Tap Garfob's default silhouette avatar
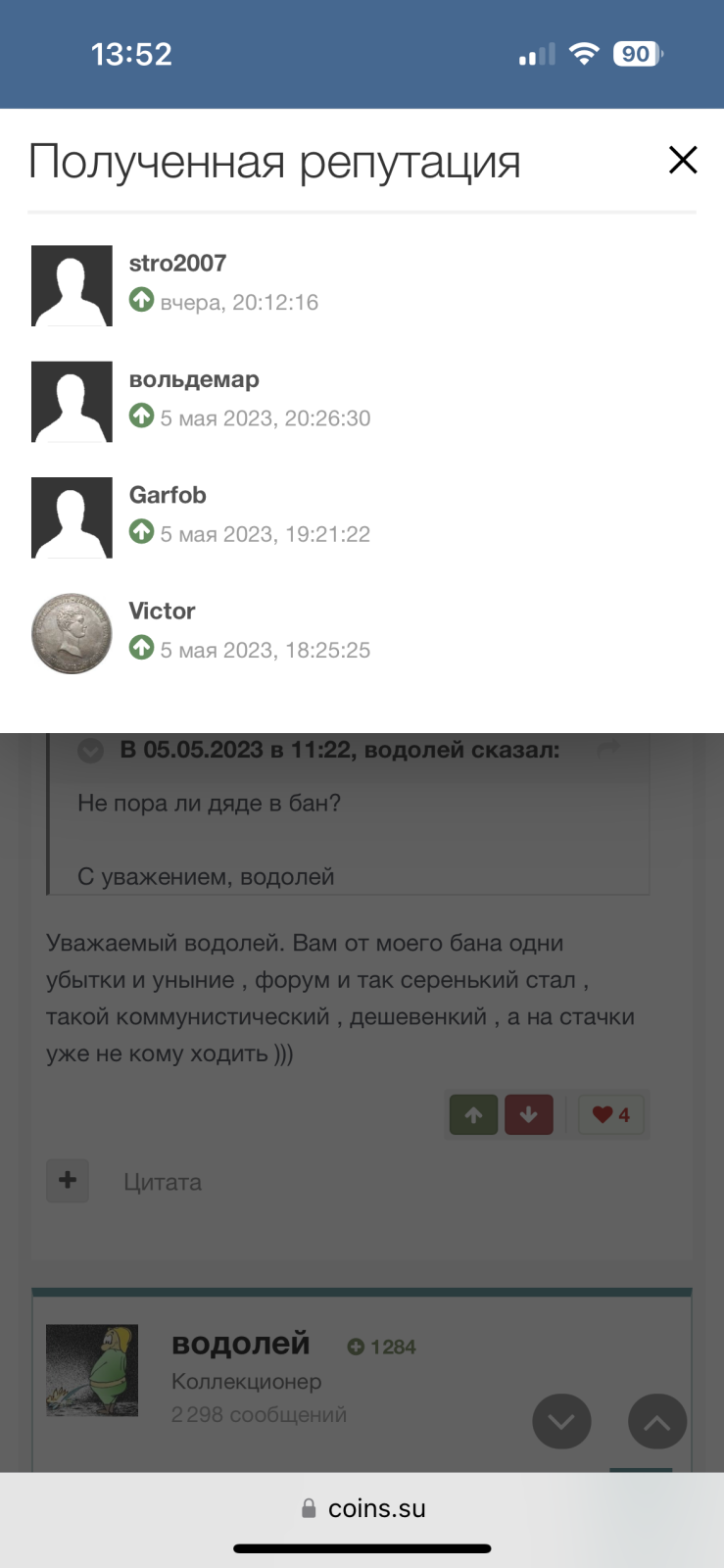 pos(72,517)
